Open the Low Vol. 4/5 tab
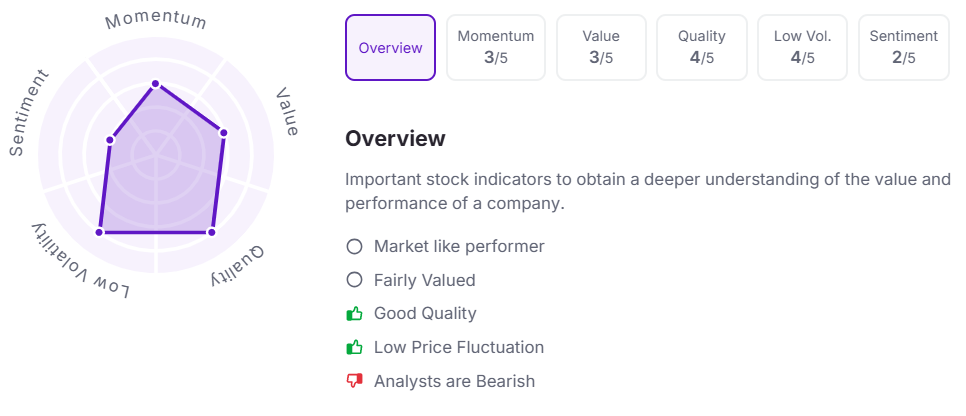 tap(803, 47)
